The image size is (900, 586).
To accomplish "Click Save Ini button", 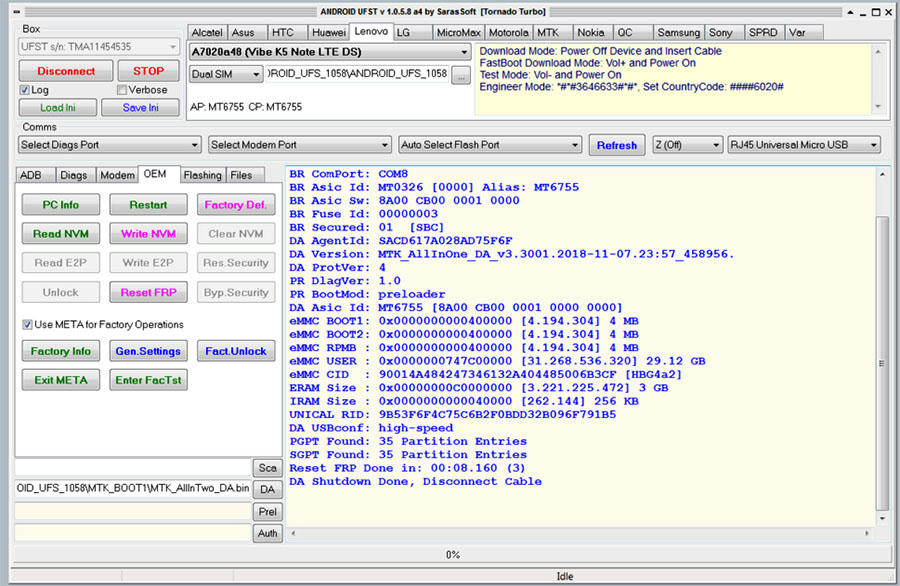I will point(140,108).
